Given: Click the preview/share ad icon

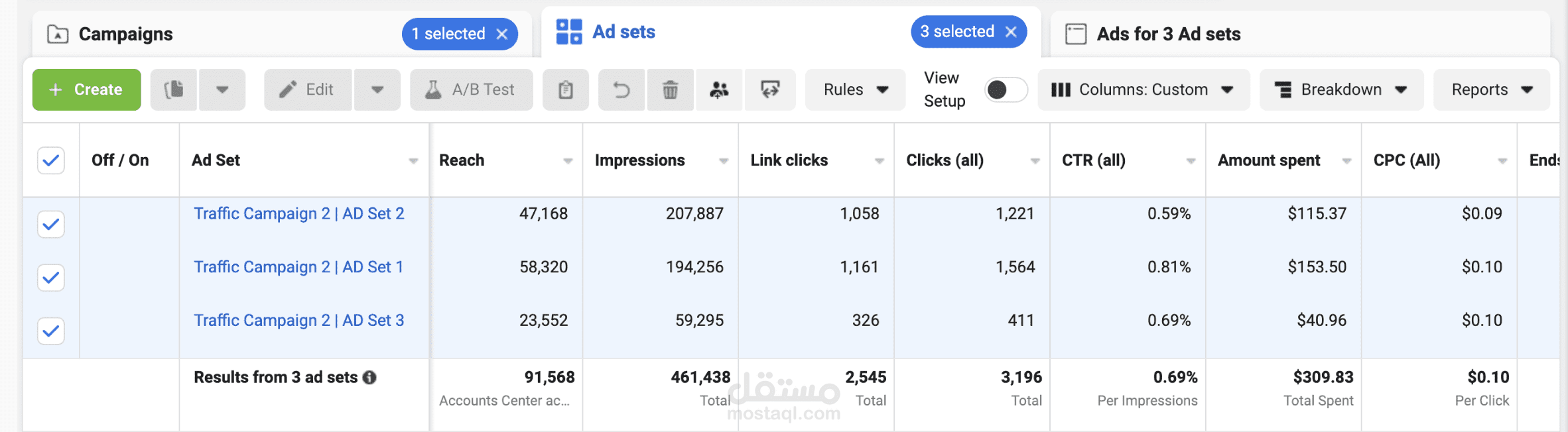Looking at the screenshot, I should pos(769,89).
